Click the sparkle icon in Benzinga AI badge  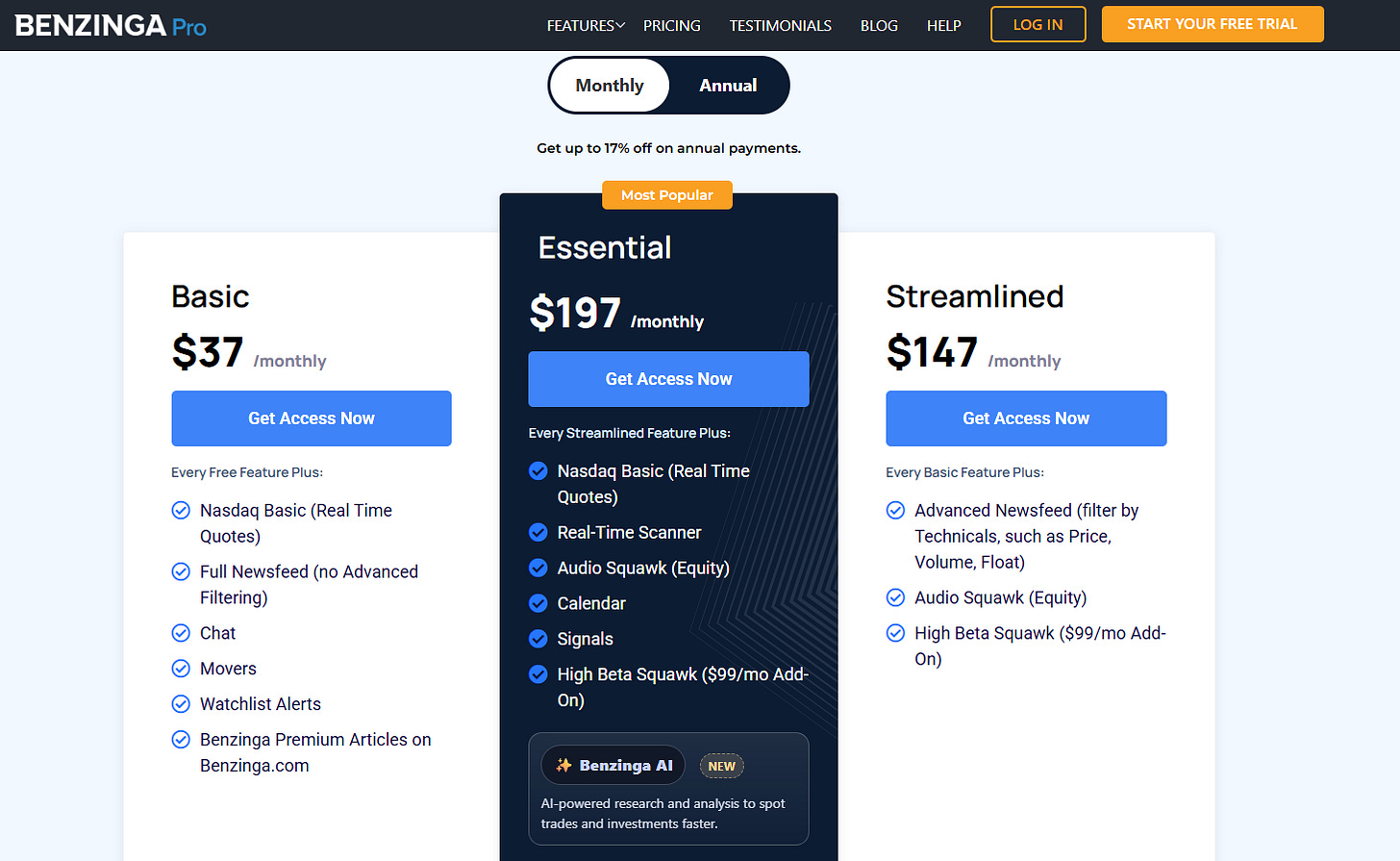coord(564,766)
